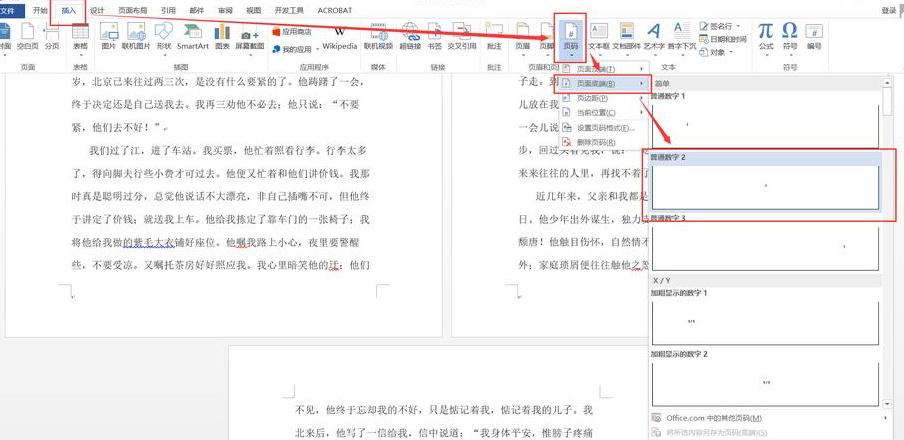The width and height of the screenshot is (904, 440).
Task: Open the 艺术字 (WordArt) gallery
Action: click(x=654, y=39)
